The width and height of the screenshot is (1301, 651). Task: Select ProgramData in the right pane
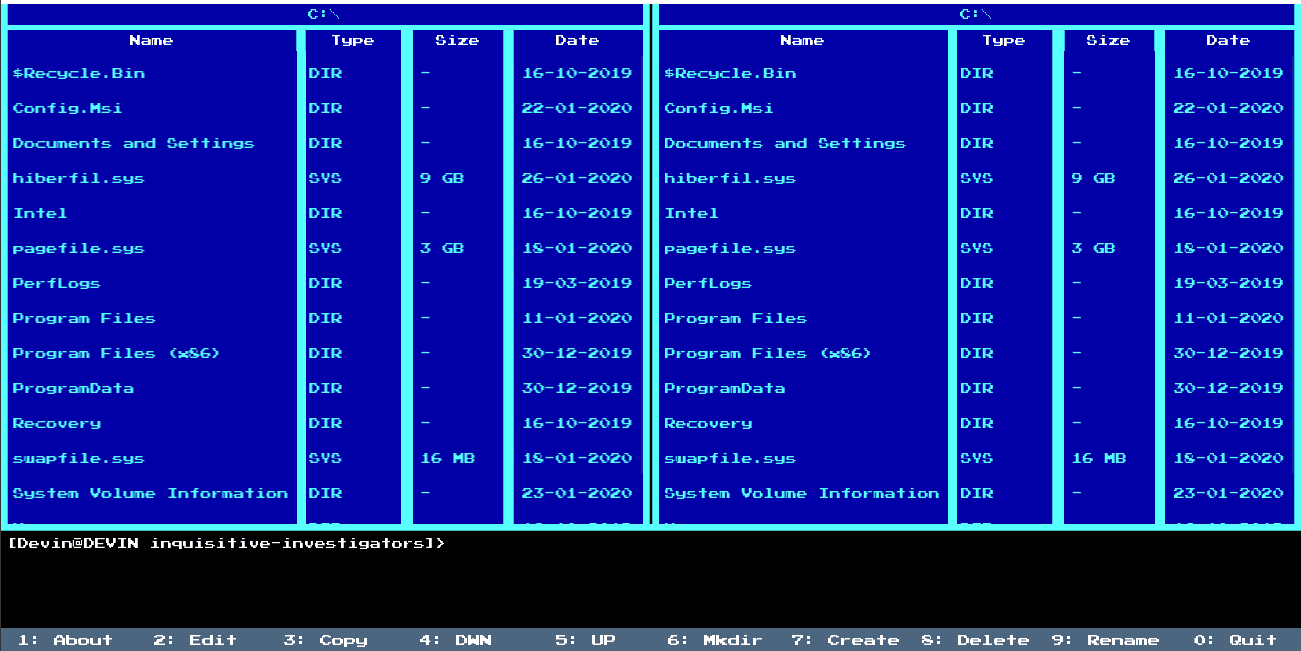(724, 388)
